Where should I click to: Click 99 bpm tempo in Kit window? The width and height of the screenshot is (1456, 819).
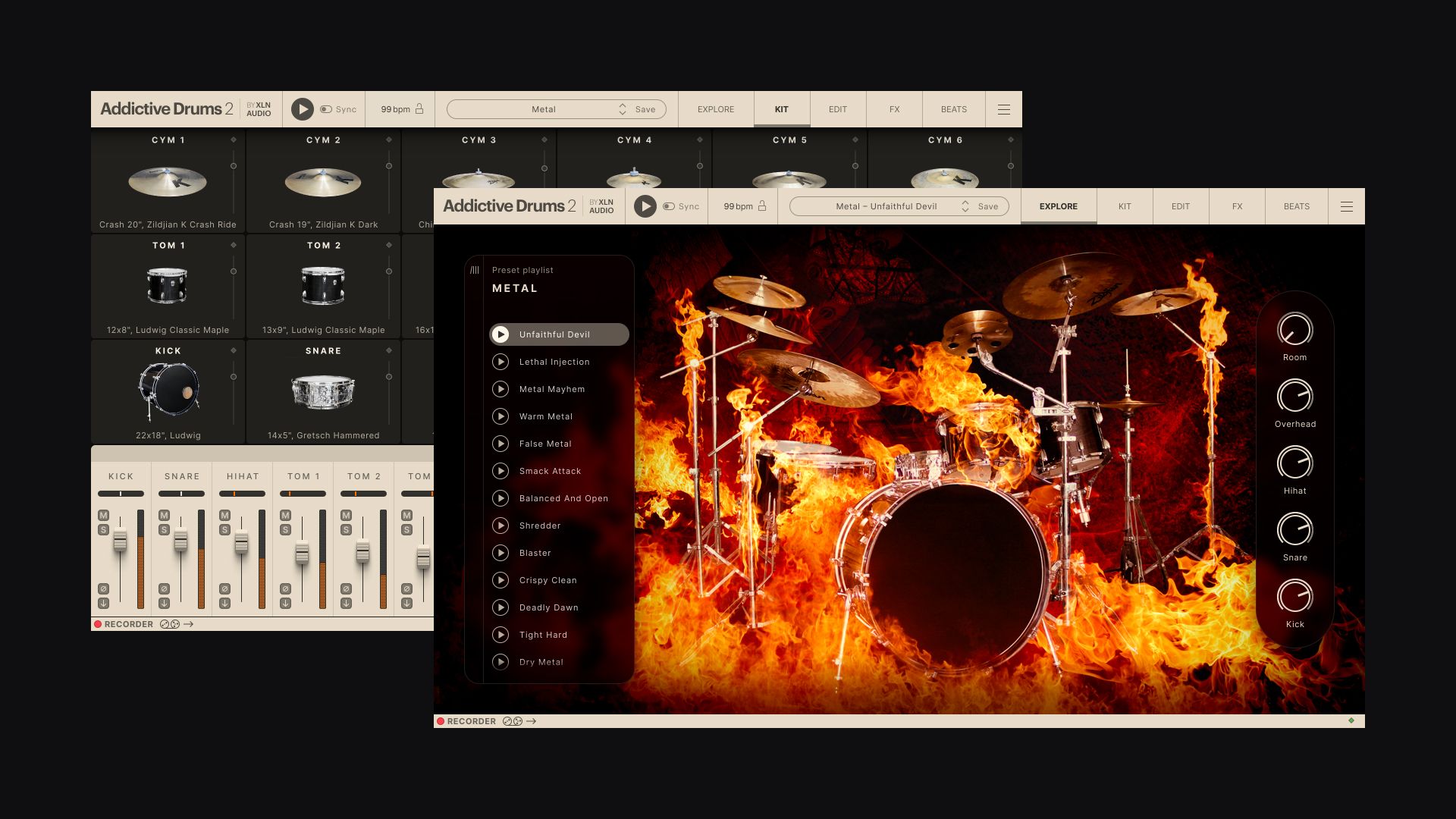tap(395, 109)
